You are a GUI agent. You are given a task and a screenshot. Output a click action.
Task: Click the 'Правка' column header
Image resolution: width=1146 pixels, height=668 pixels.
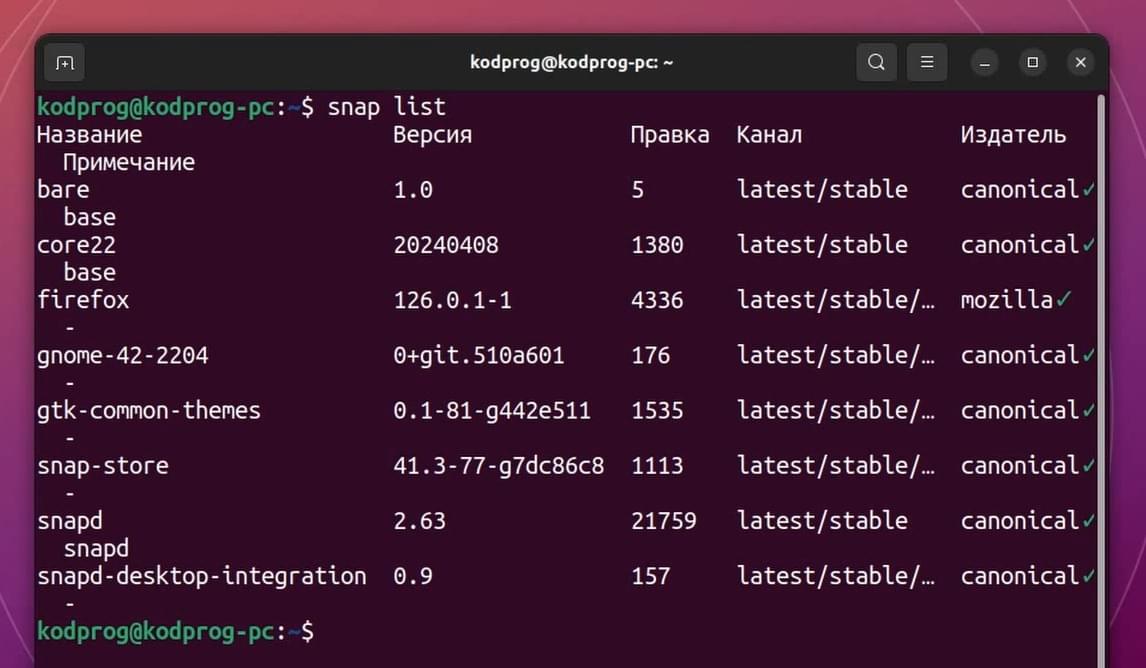[x=669, y=135]
